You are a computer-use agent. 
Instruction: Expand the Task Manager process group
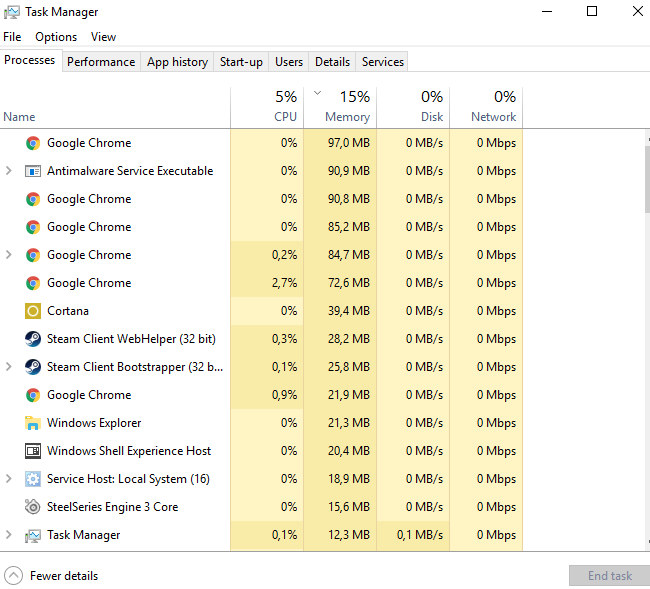[8, 535]
